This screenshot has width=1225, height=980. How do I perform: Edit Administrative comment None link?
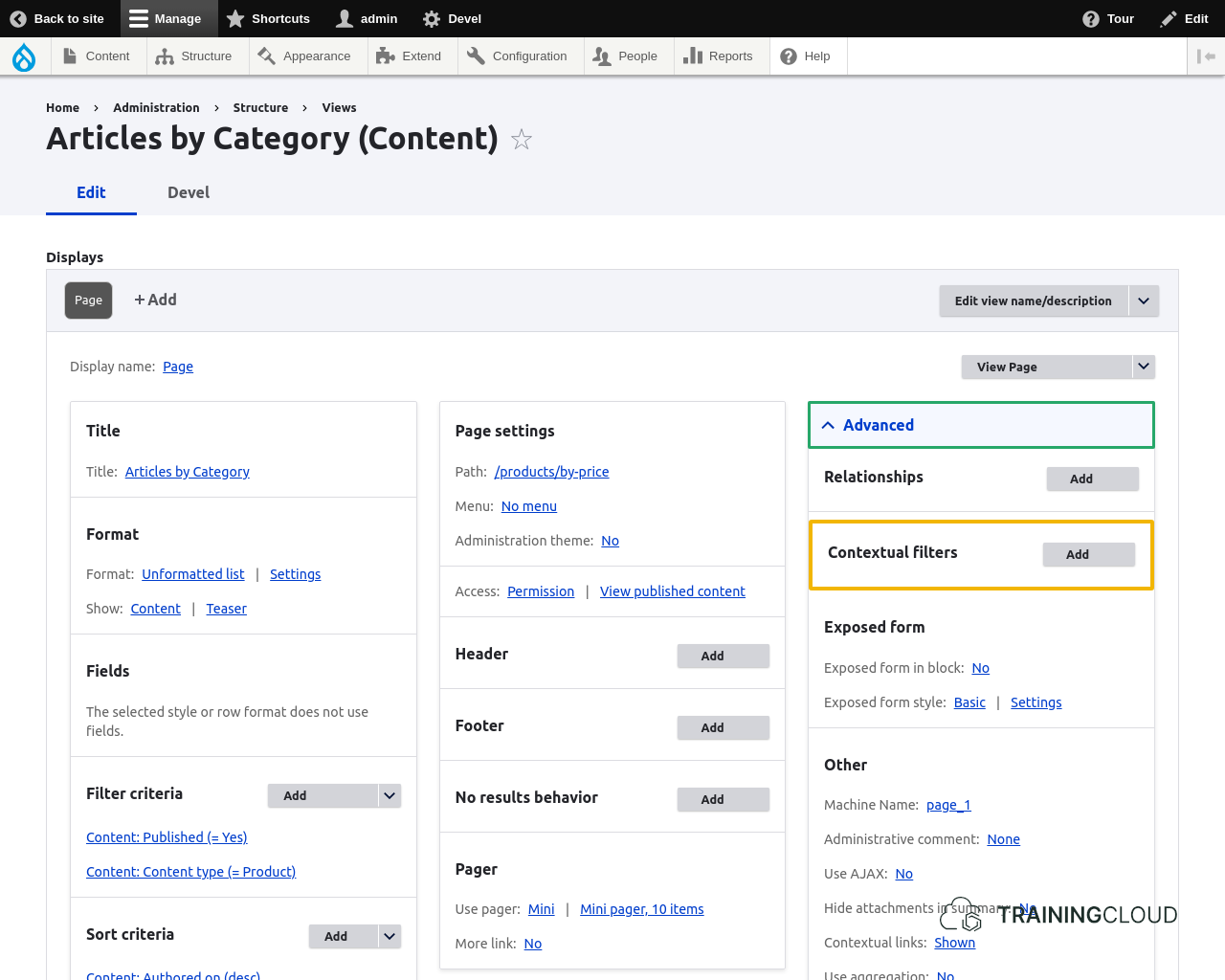click(1004, 839)
